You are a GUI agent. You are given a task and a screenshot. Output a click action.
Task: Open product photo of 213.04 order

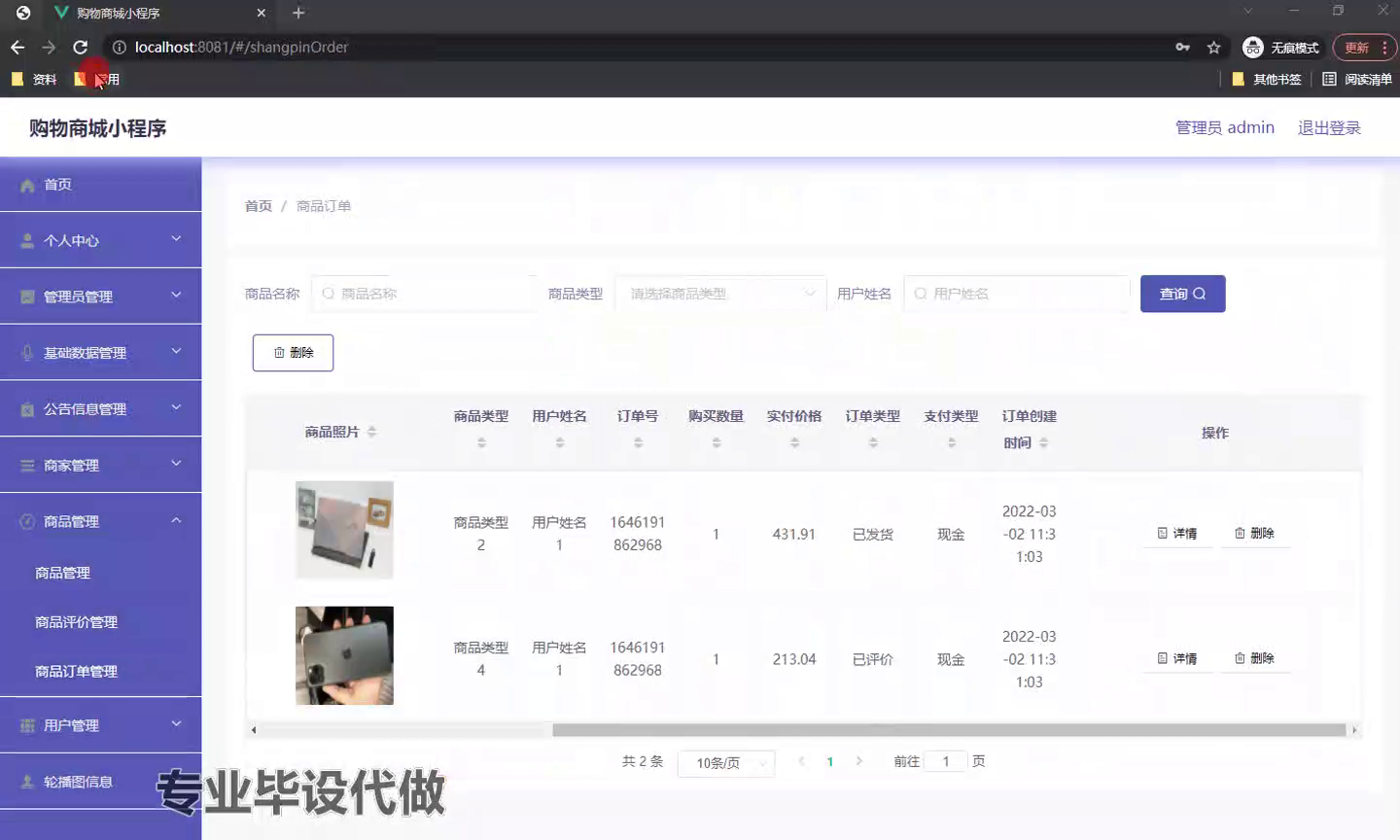(x=344, y=655)
